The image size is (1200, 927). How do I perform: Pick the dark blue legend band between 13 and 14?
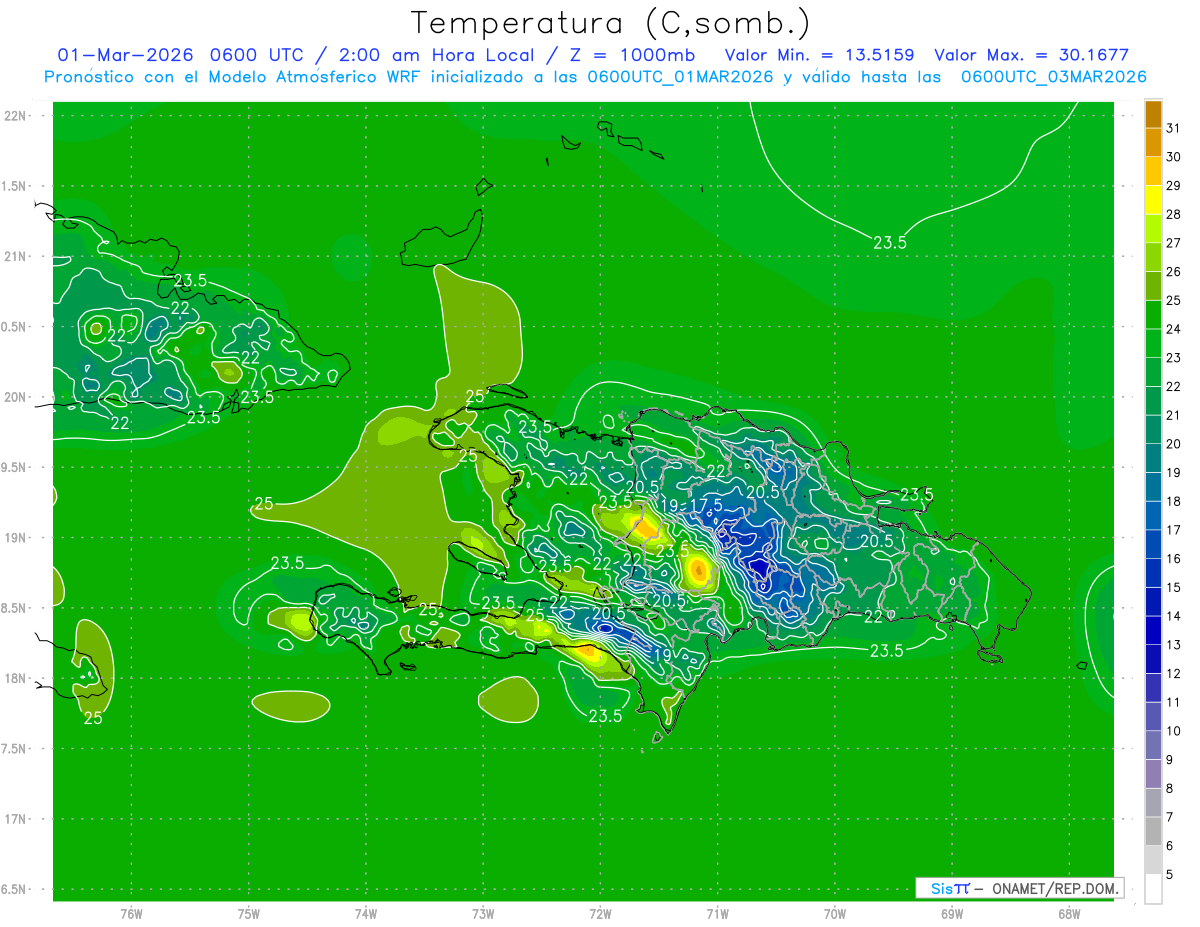[x=1153, y=630]
